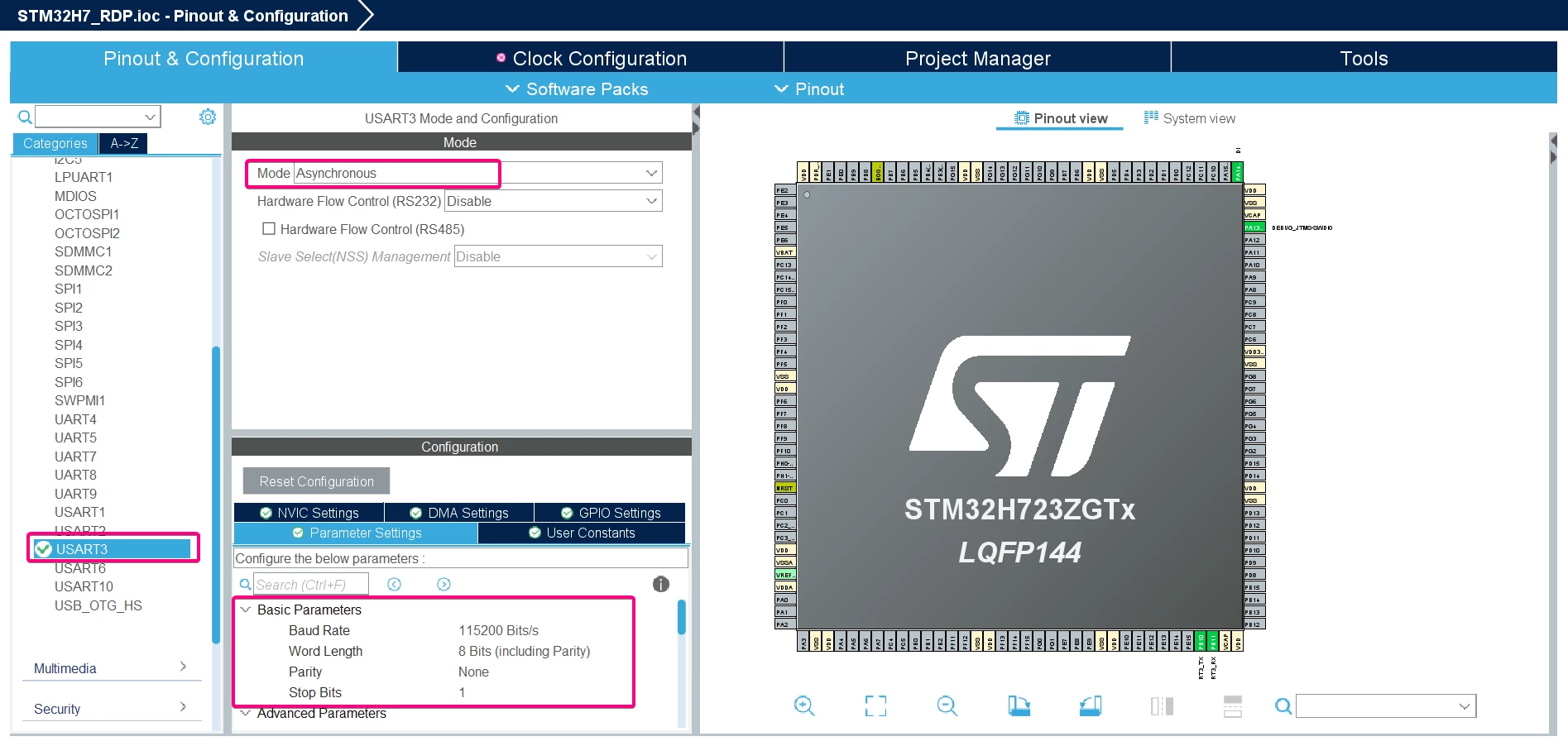This screenshot has width=1568, height=746.
Task: Click Word Length value 8 Bits
Action: [x=524, y=651]
